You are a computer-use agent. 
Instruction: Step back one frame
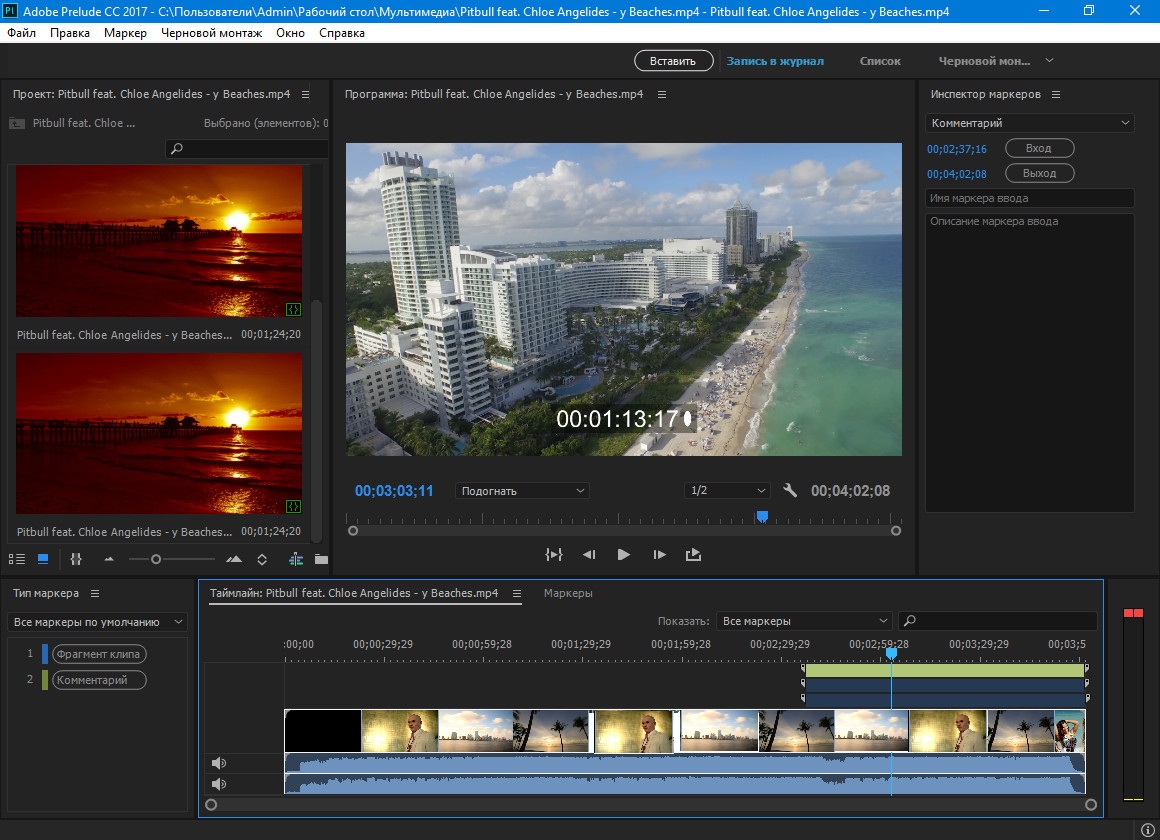tap(589, 554)
